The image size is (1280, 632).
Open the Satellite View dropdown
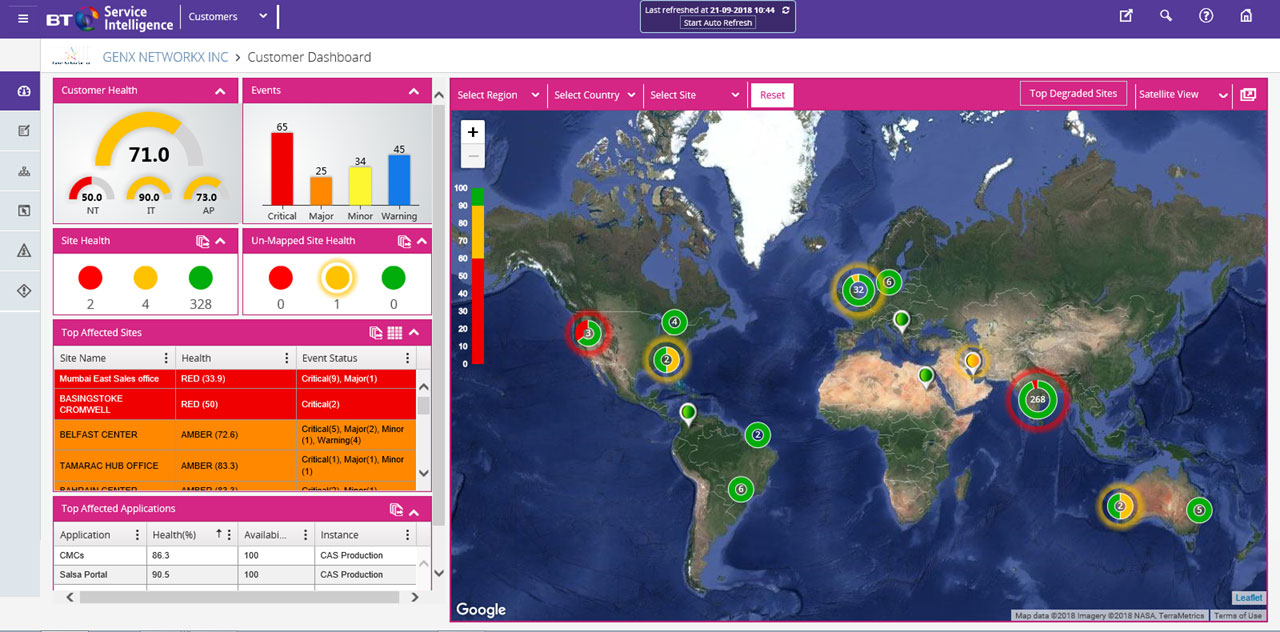[x=1183, y=95]
